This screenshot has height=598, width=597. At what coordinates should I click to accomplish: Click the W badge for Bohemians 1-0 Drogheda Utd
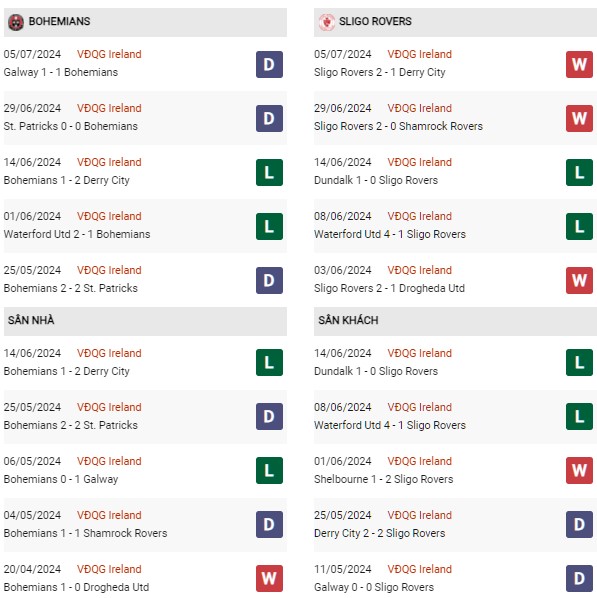click(269, 579)
